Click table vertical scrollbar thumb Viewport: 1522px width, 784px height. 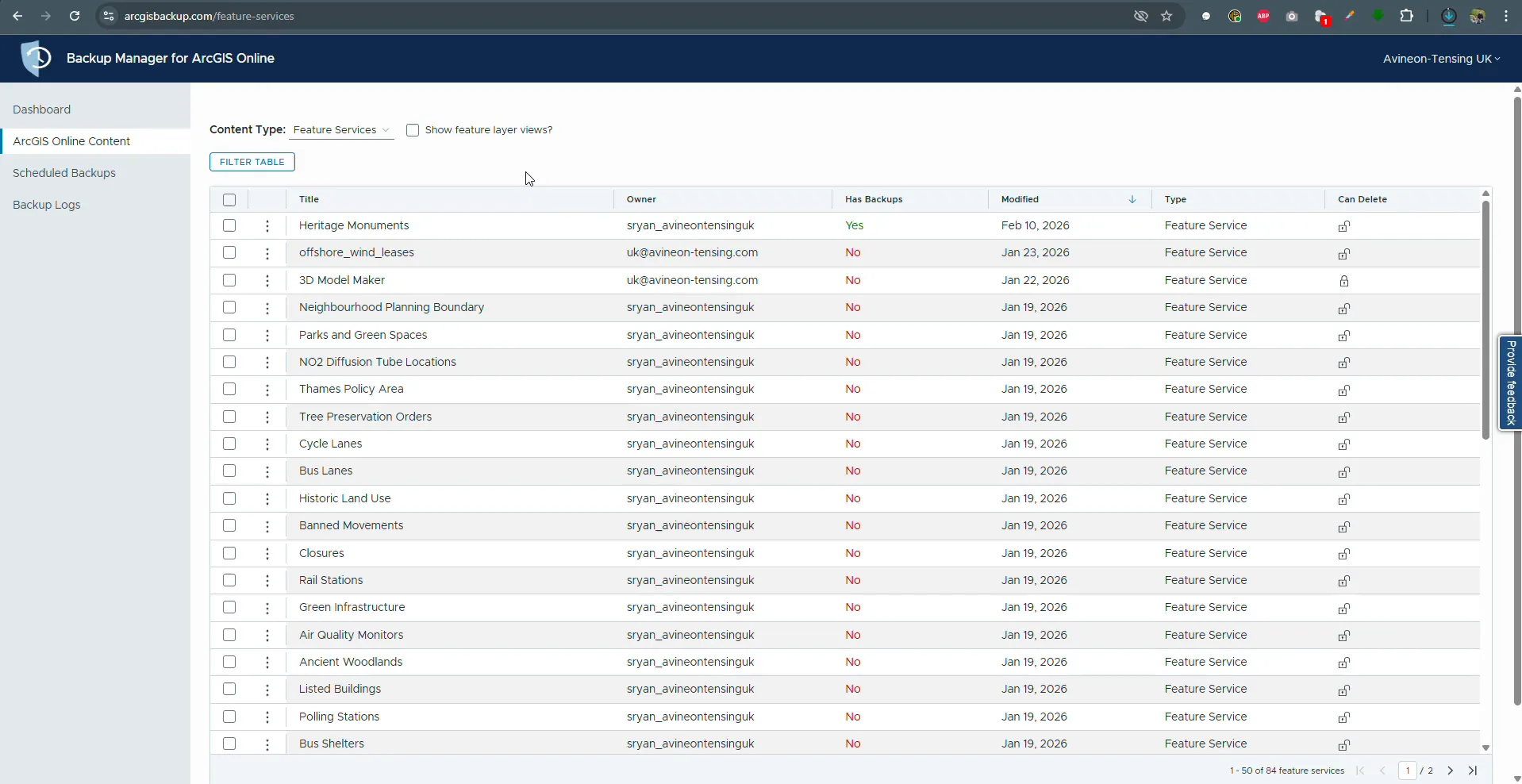1485,320
